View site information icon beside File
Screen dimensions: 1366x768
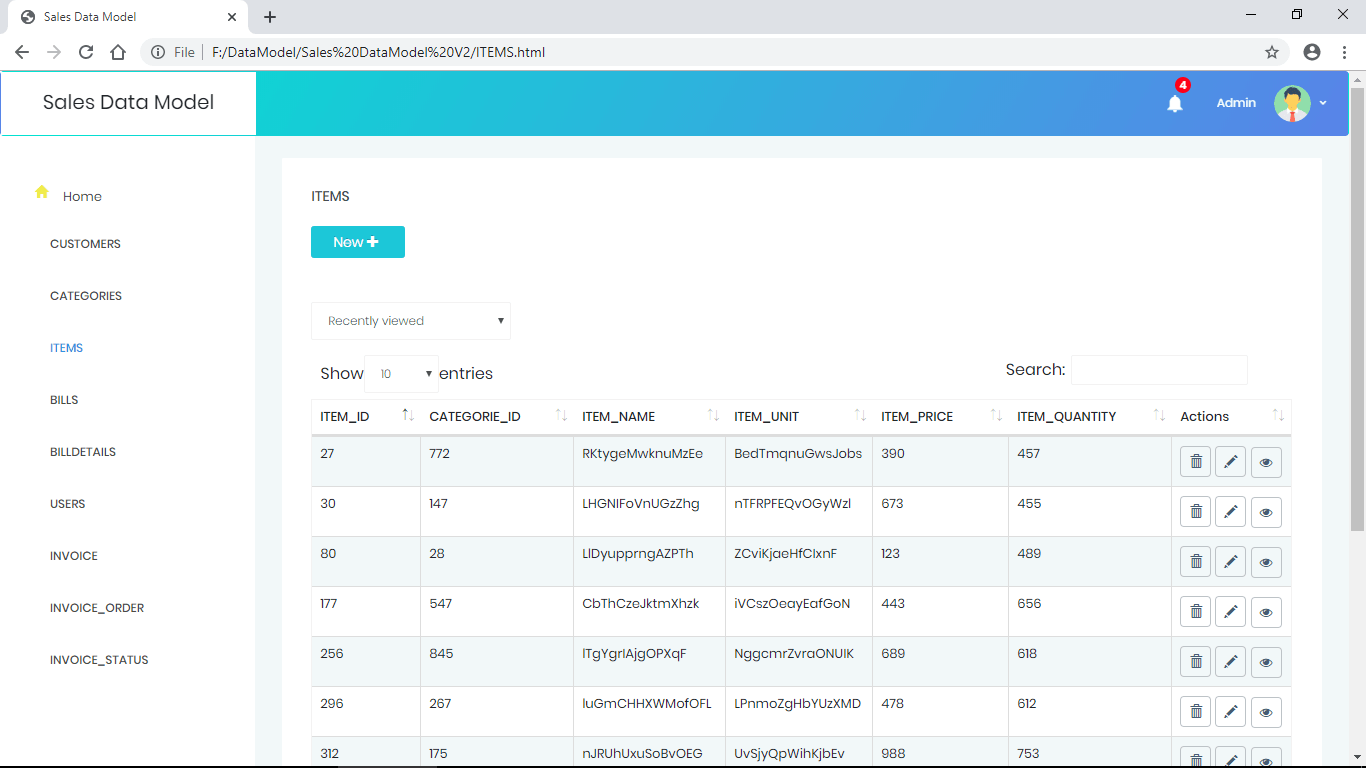pyautogui.click(x=158, y=52)
